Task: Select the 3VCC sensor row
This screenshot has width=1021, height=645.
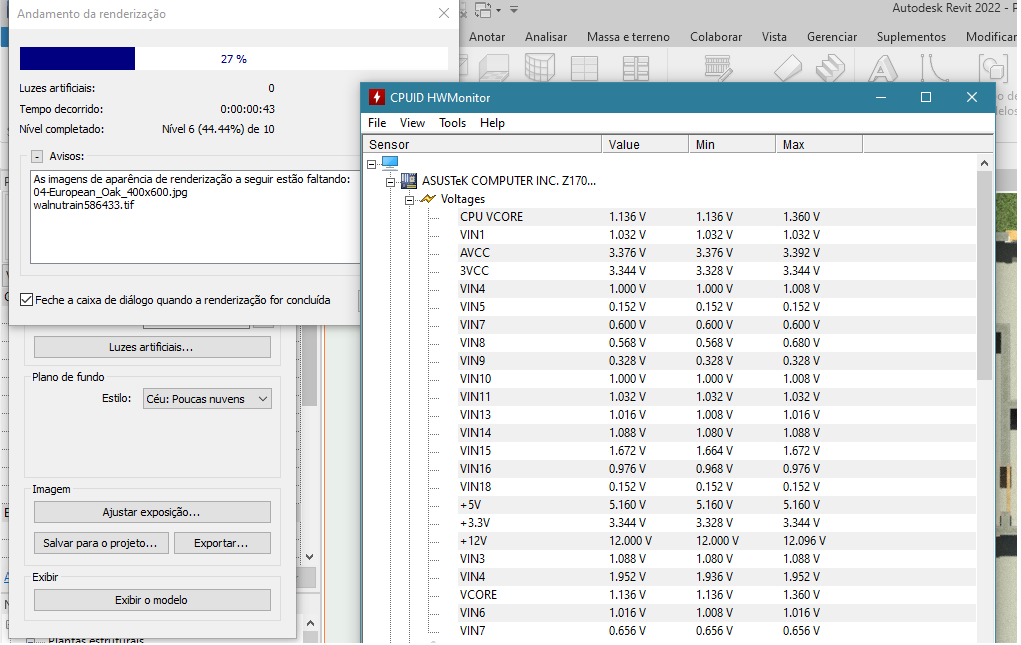Action: click(716, 271)
